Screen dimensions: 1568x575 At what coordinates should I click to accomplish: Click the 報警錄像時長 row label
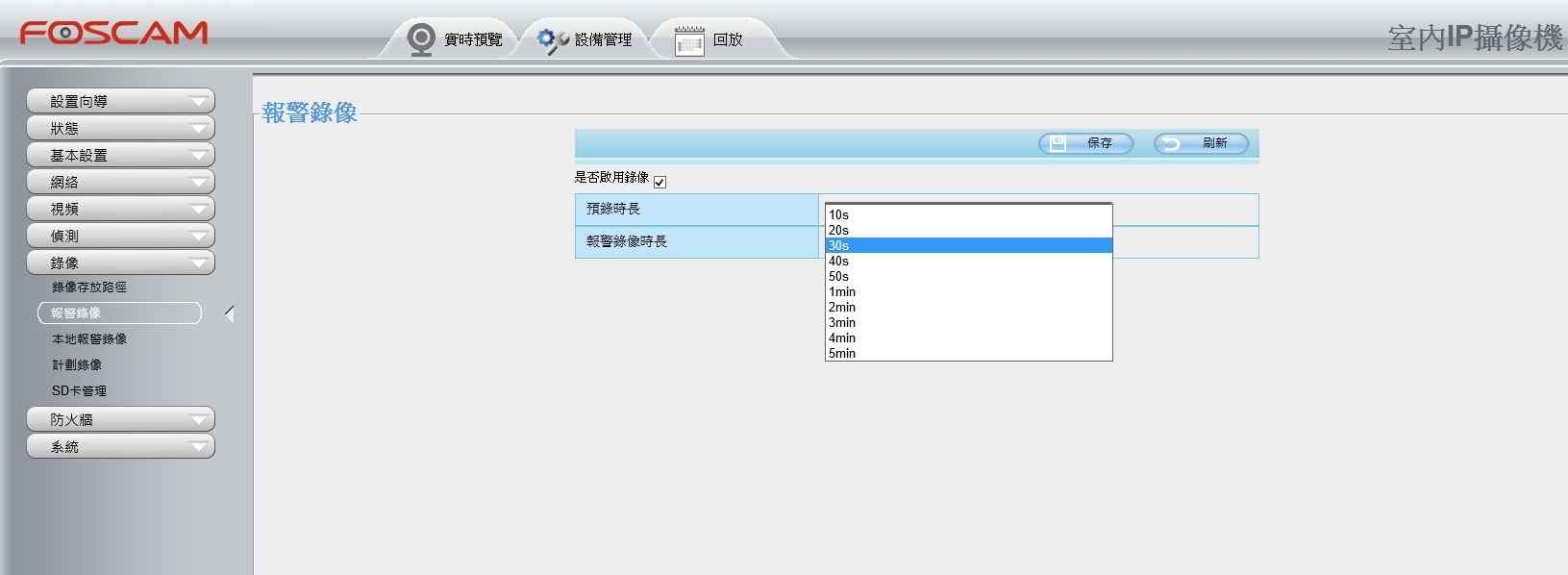627,241
